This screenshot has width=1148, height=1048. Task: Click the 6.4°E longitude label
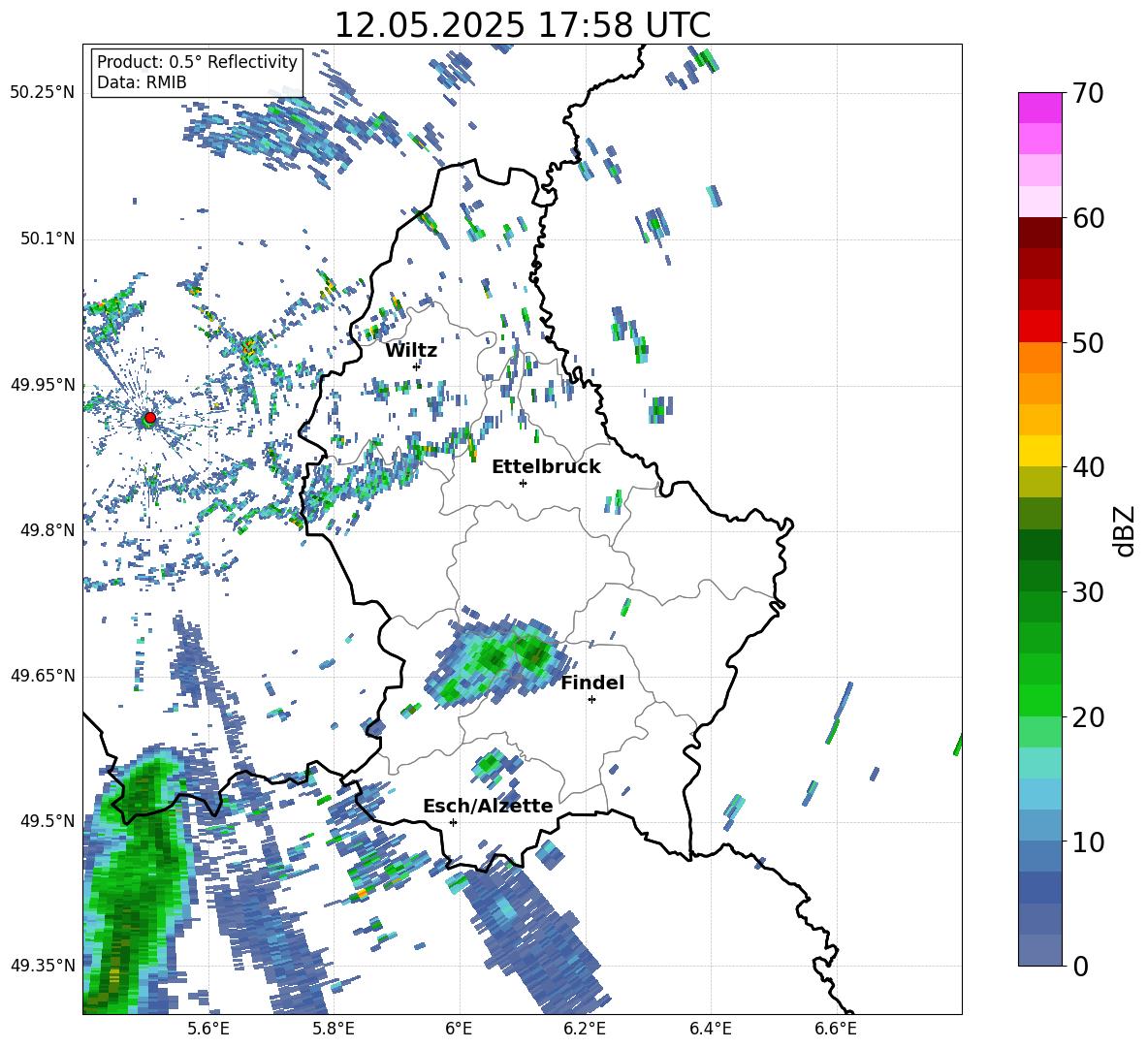710,1029
